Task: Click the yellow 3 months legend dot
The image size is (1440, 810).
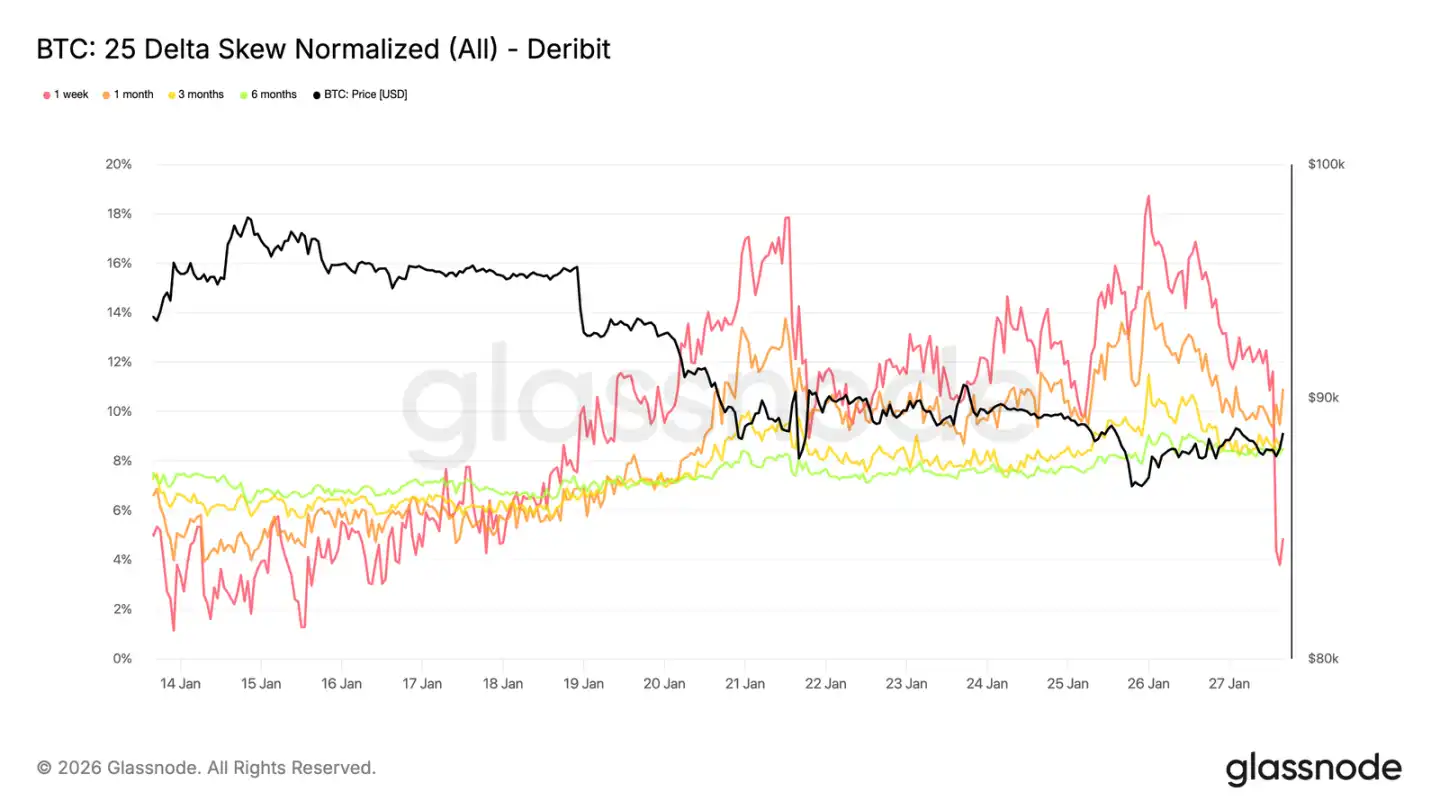Action: 171,95
